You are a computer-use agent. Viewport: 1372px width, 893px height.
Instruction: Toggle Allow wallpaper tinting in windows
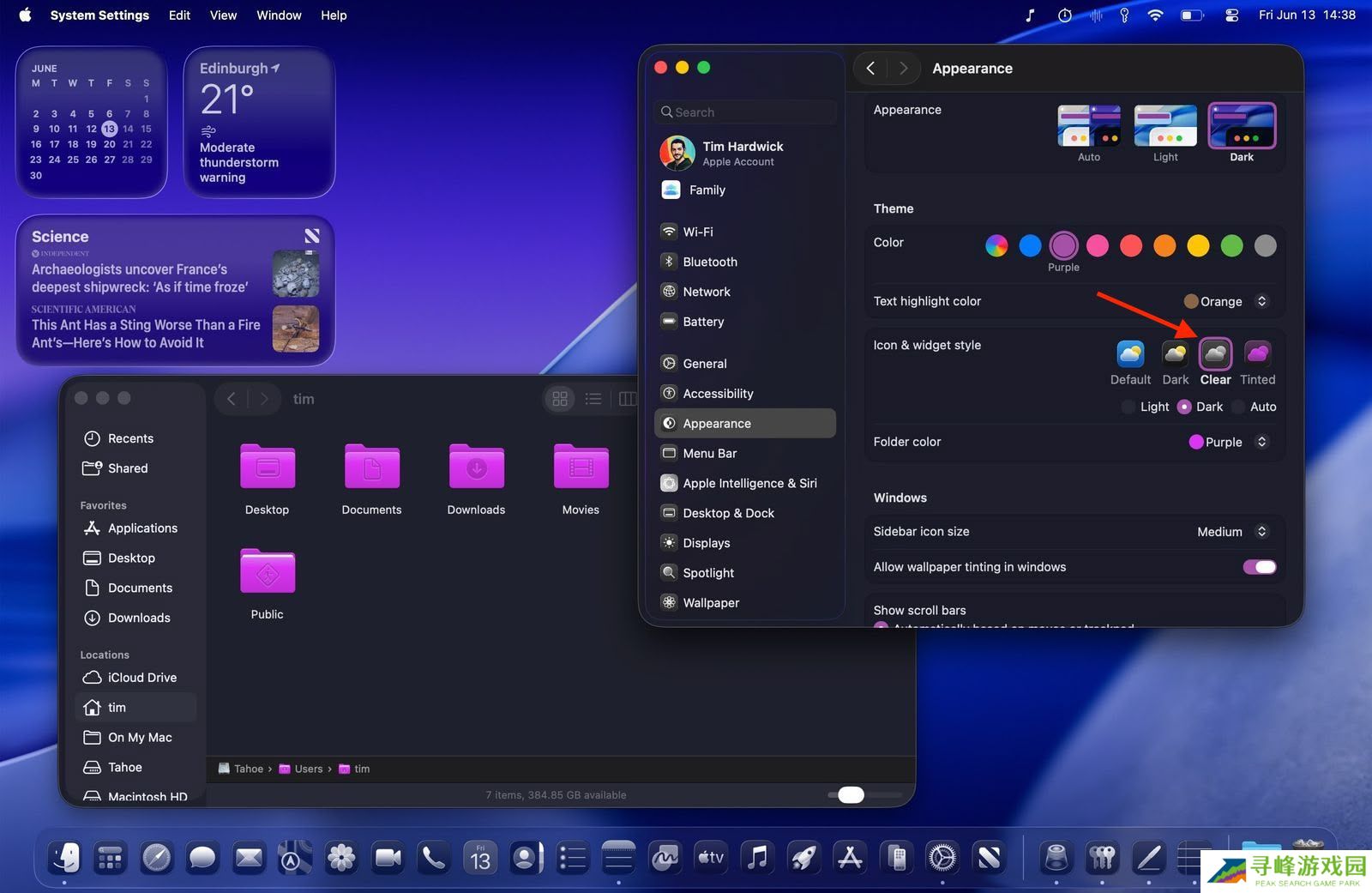point(1259,567)
